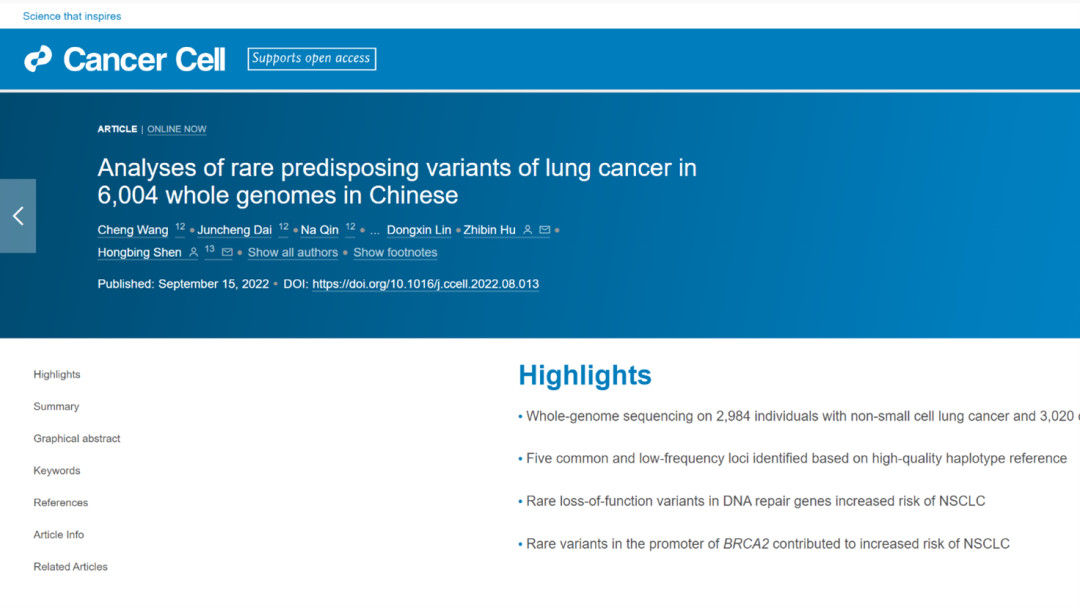Jump to Highlights section in sidebar
This screenshot has height=608, width=1080.
pos(57,375)
